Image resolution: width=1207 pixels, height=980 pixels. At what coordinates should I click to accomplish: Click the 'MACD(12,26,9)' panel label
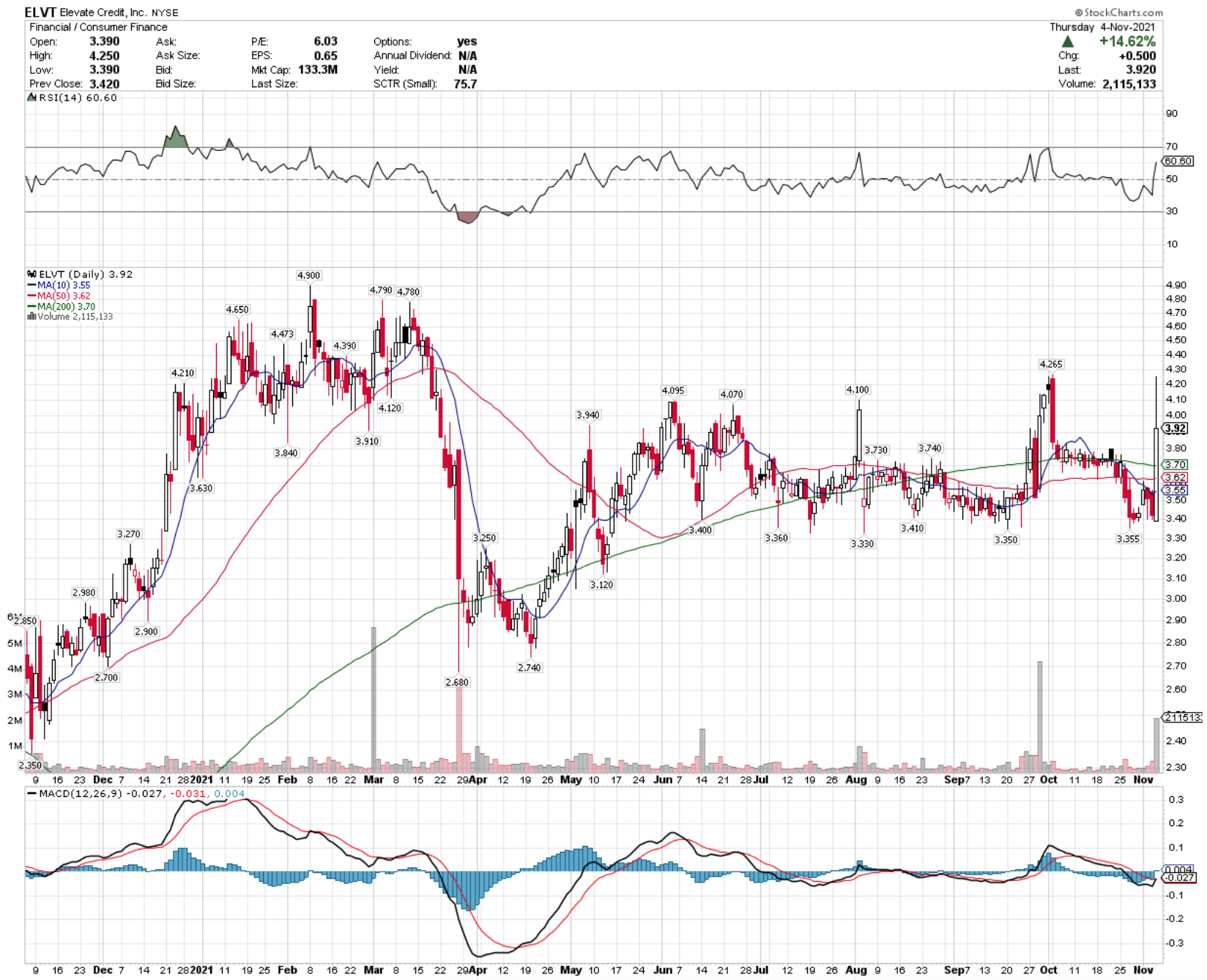[x=81, y=793]
